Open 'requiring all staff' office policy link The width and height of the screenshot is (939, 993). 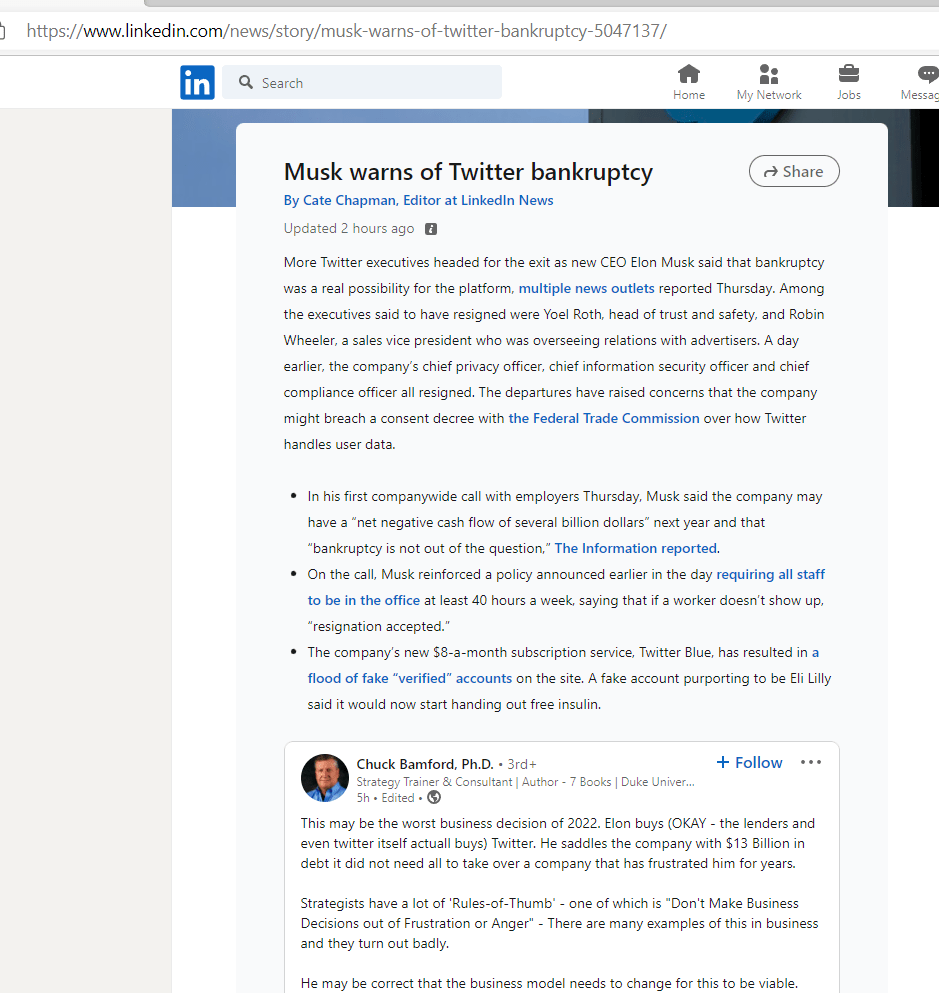770,575
